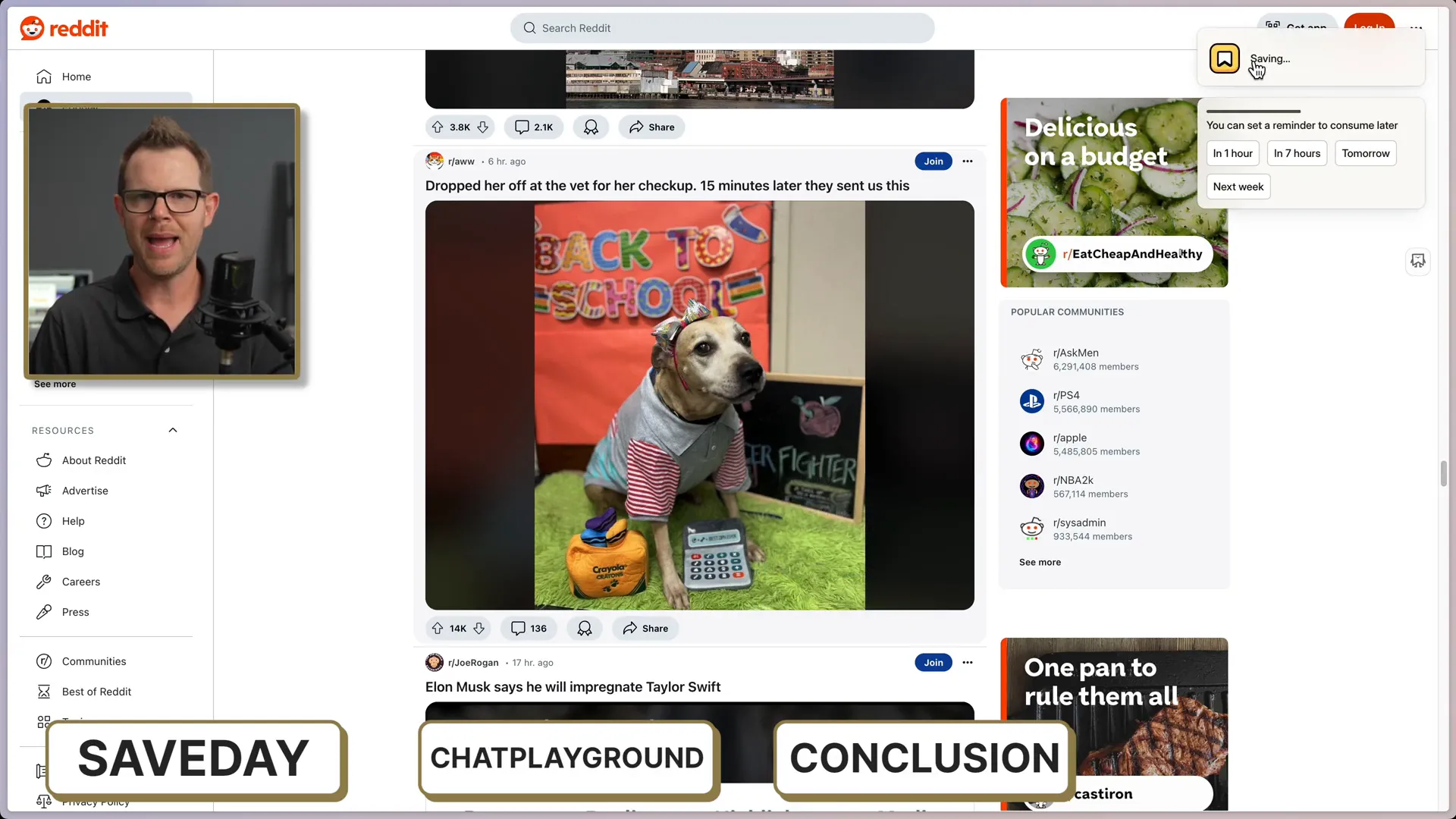
Task: Open r/JoeRogan community link
Action: [473, 663]
